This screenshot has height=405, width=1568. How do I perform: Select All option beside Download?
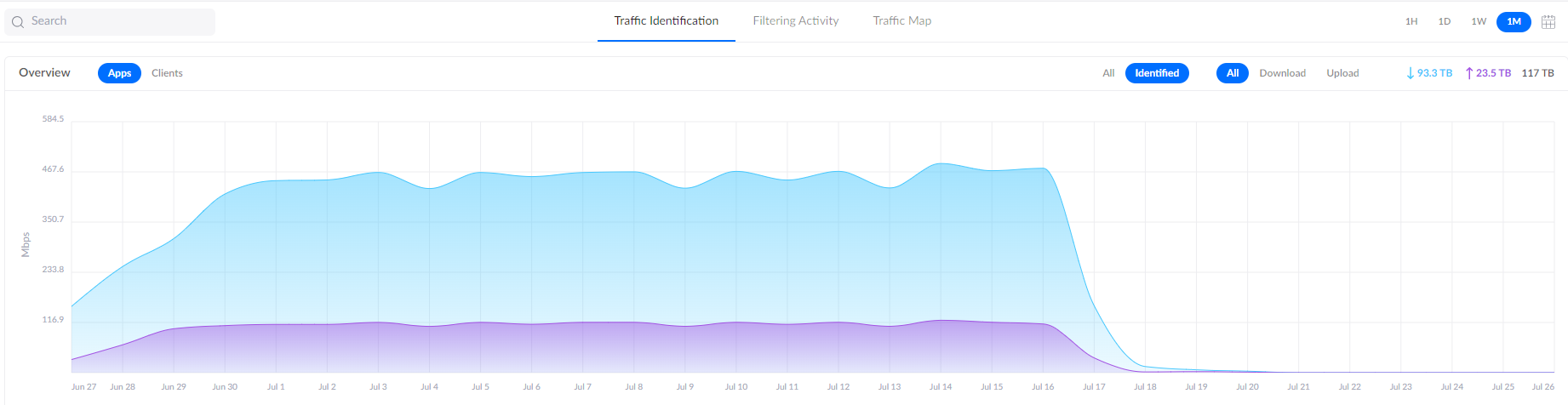pos(1232,73)
